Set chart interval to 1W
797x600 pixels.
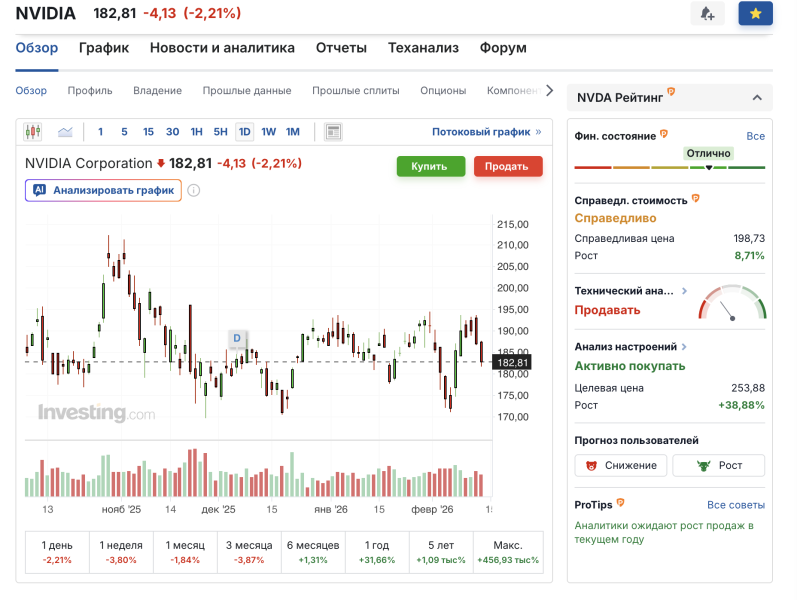pos(269,132)
